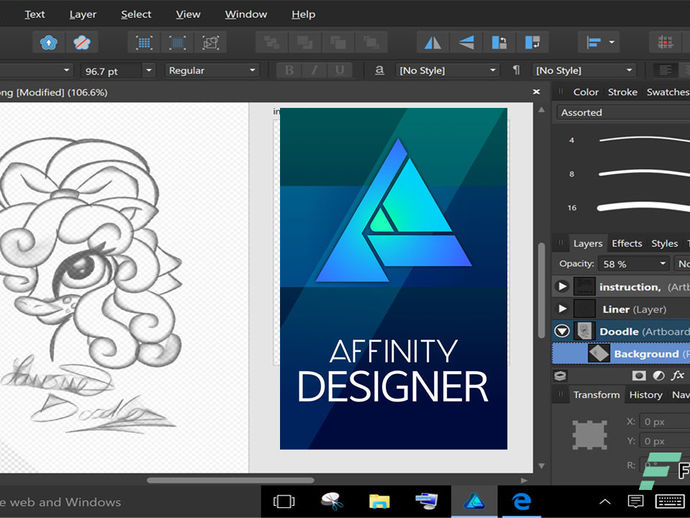Screen dimensions: 690x518
Task: Open the Select menu
Action: 136,15
